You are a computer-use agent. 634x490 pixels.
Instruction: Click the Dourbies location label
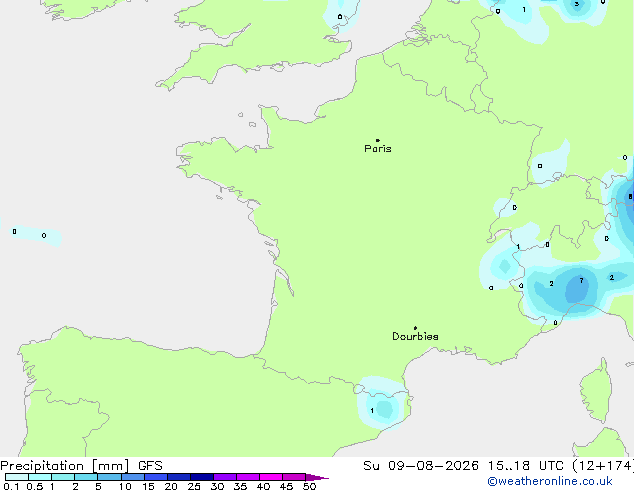pos(415,336)
